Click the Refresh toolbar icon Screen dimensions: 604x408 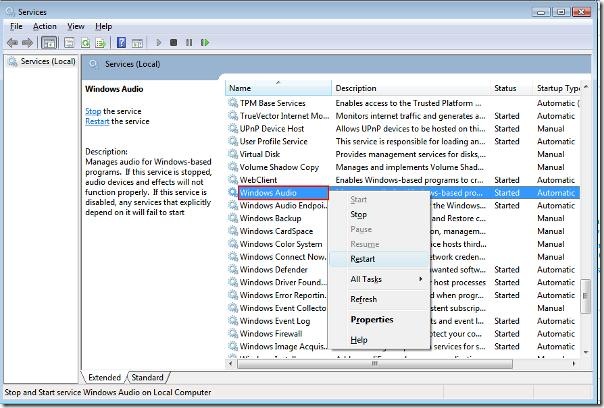click(85, 43)
